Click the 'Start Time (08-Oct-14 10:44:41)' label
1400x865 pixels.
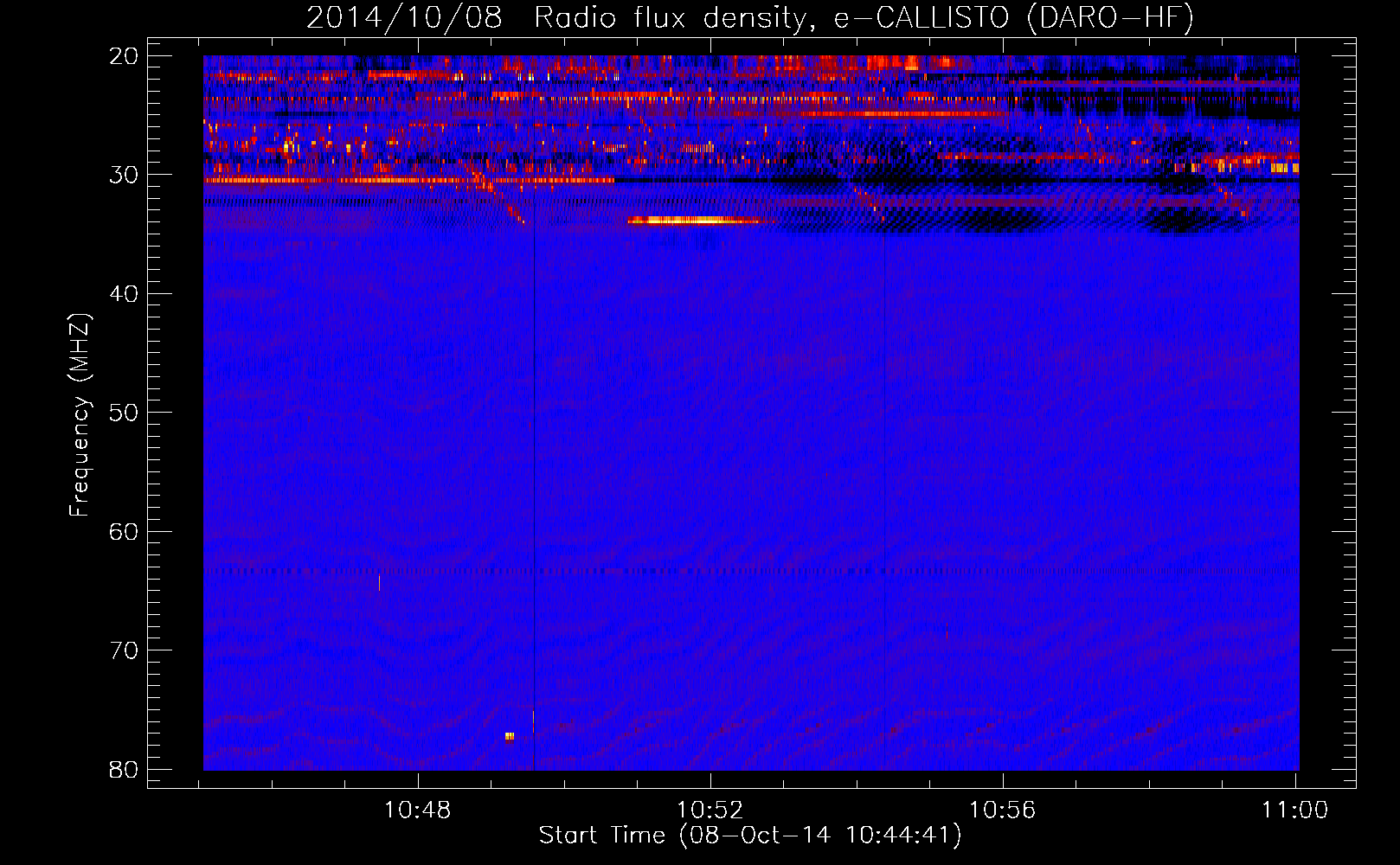point(750,836)
